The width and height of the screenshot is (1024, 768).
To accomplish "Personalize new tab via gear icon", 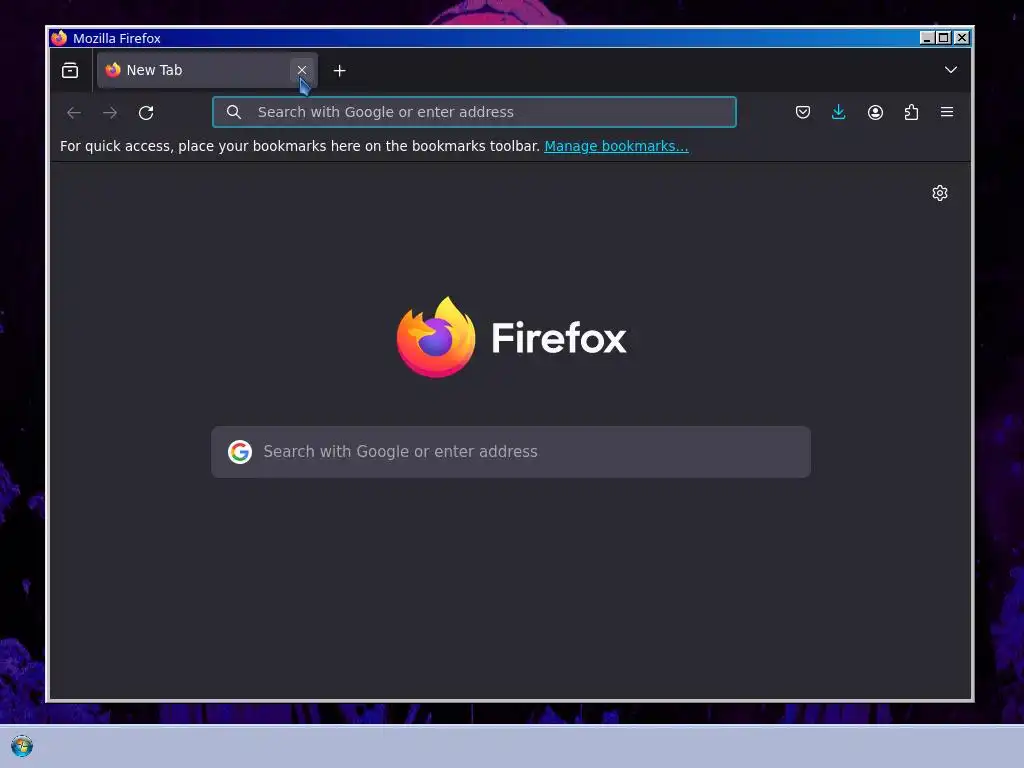I will [x=940, y=193].
